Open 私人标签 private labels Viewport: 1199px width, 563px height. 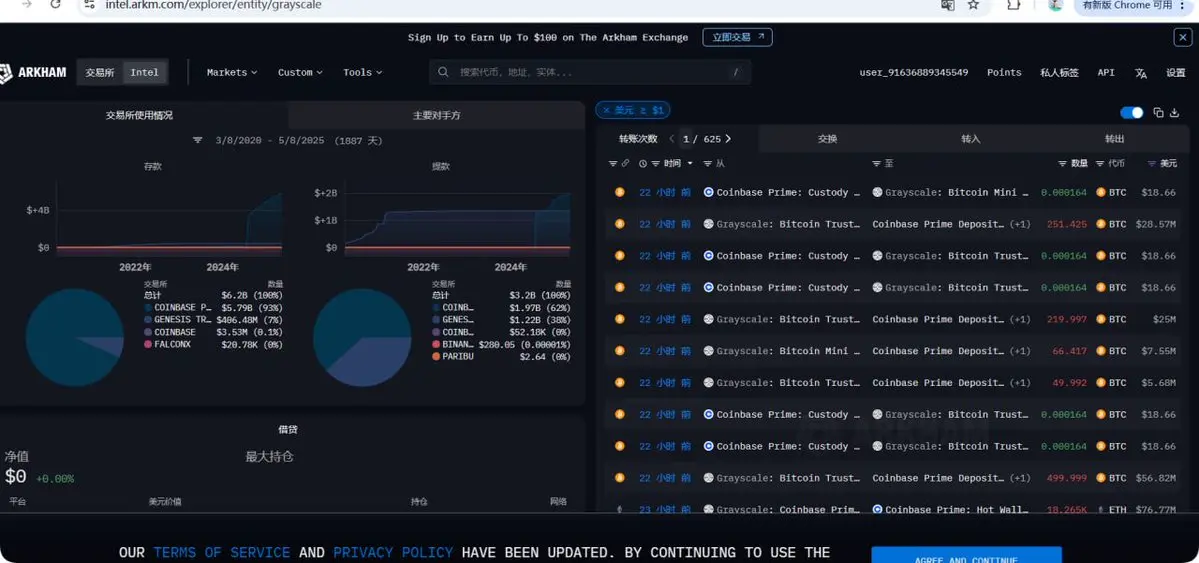pyautogui.click(x=1059, y=73)
